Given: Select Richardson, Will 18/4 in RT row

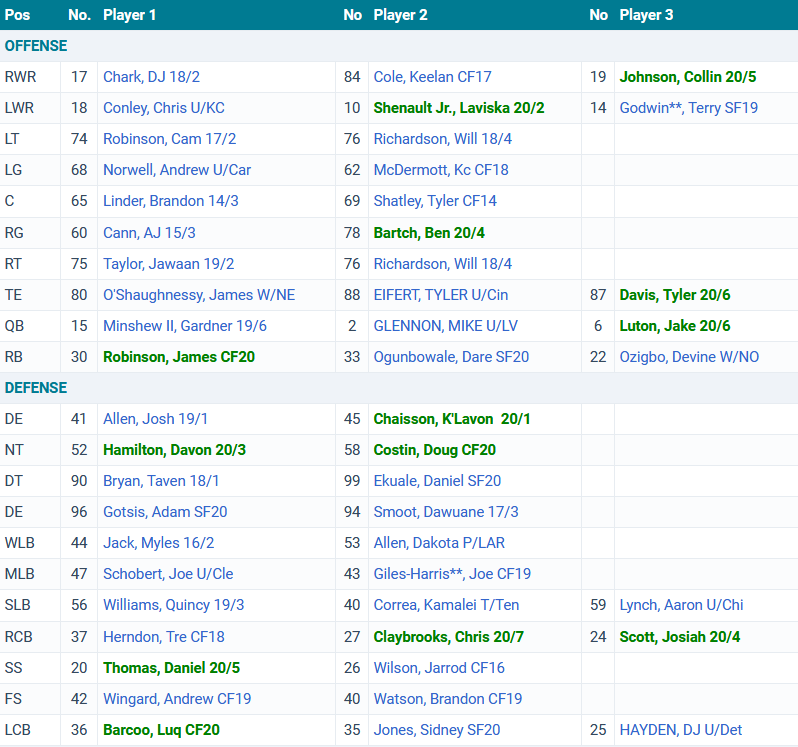Looking at the screenshot, I should [x=442, y=264].
